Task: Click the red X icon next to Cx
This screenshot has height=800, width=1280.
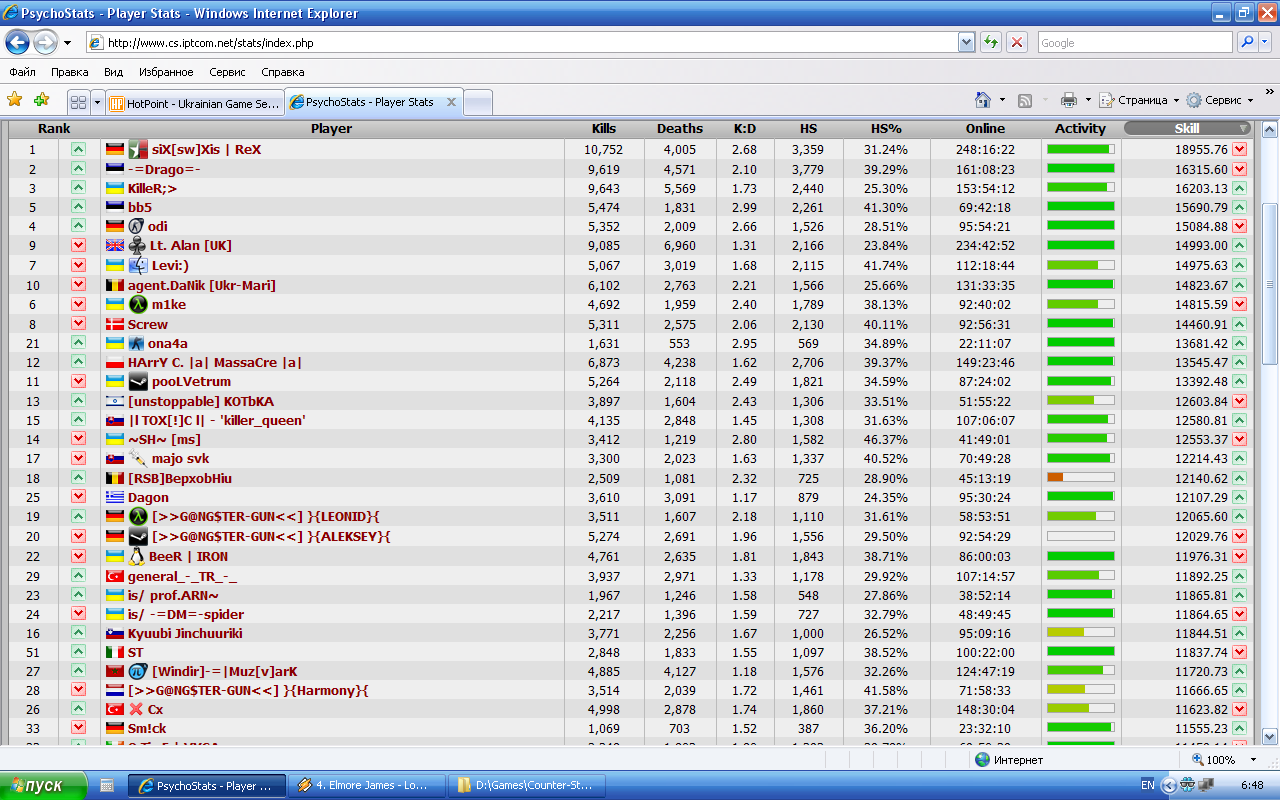Action: pos(137,709)
